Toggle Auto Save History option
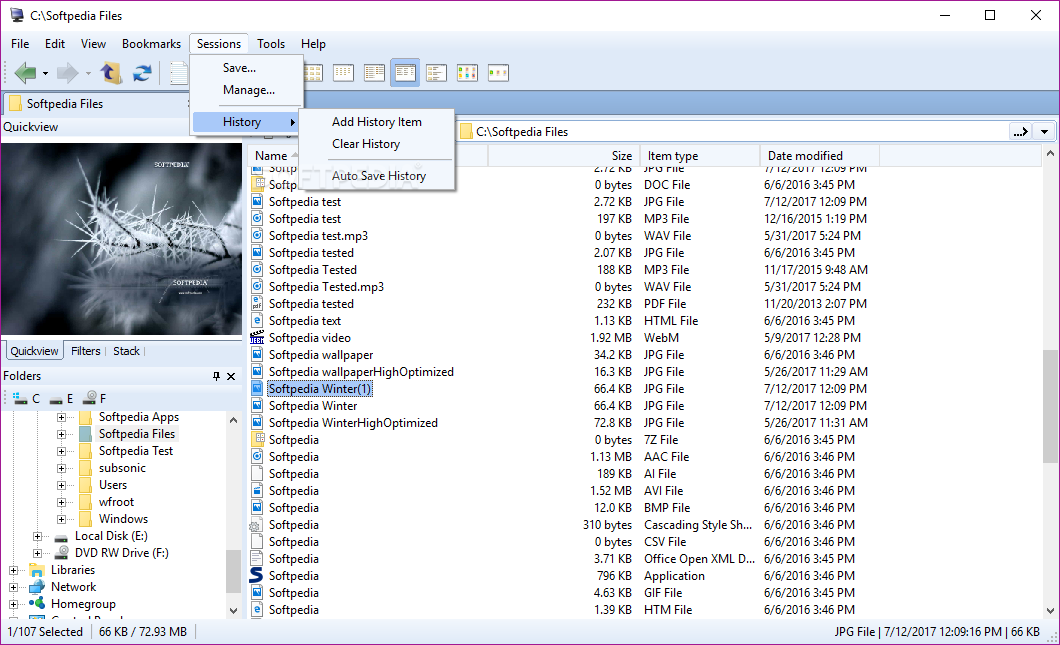The width and height of the screenshot is (1060, 645). tap(377, 176)
